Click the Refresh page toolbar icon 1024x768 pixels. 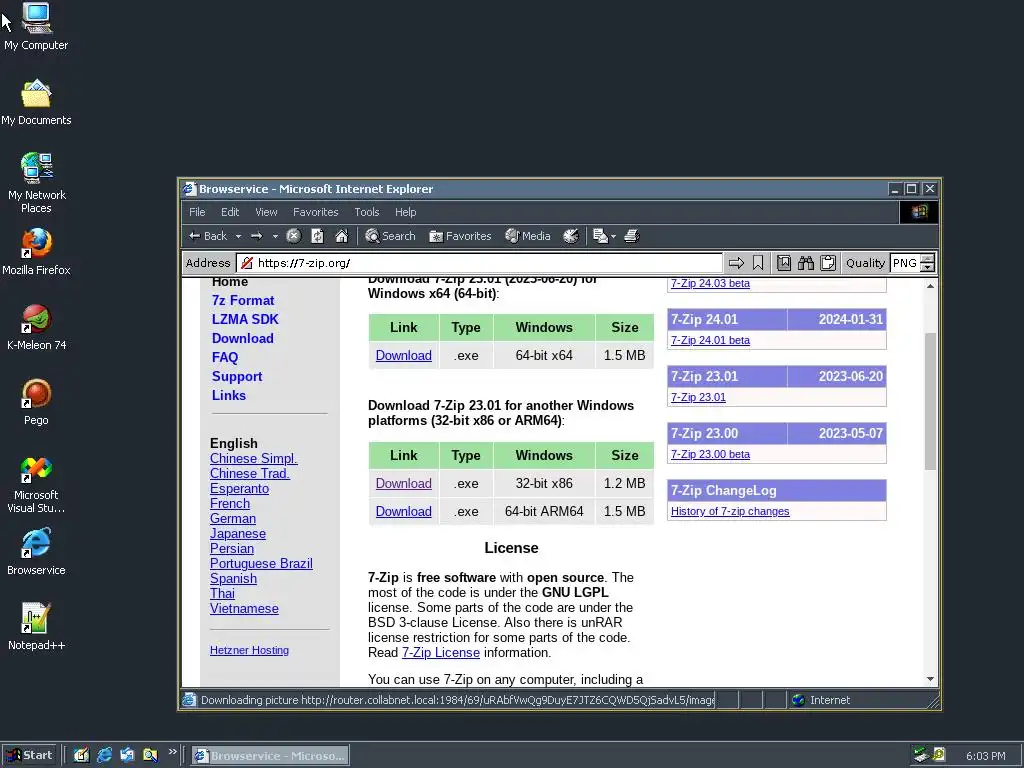317,236
